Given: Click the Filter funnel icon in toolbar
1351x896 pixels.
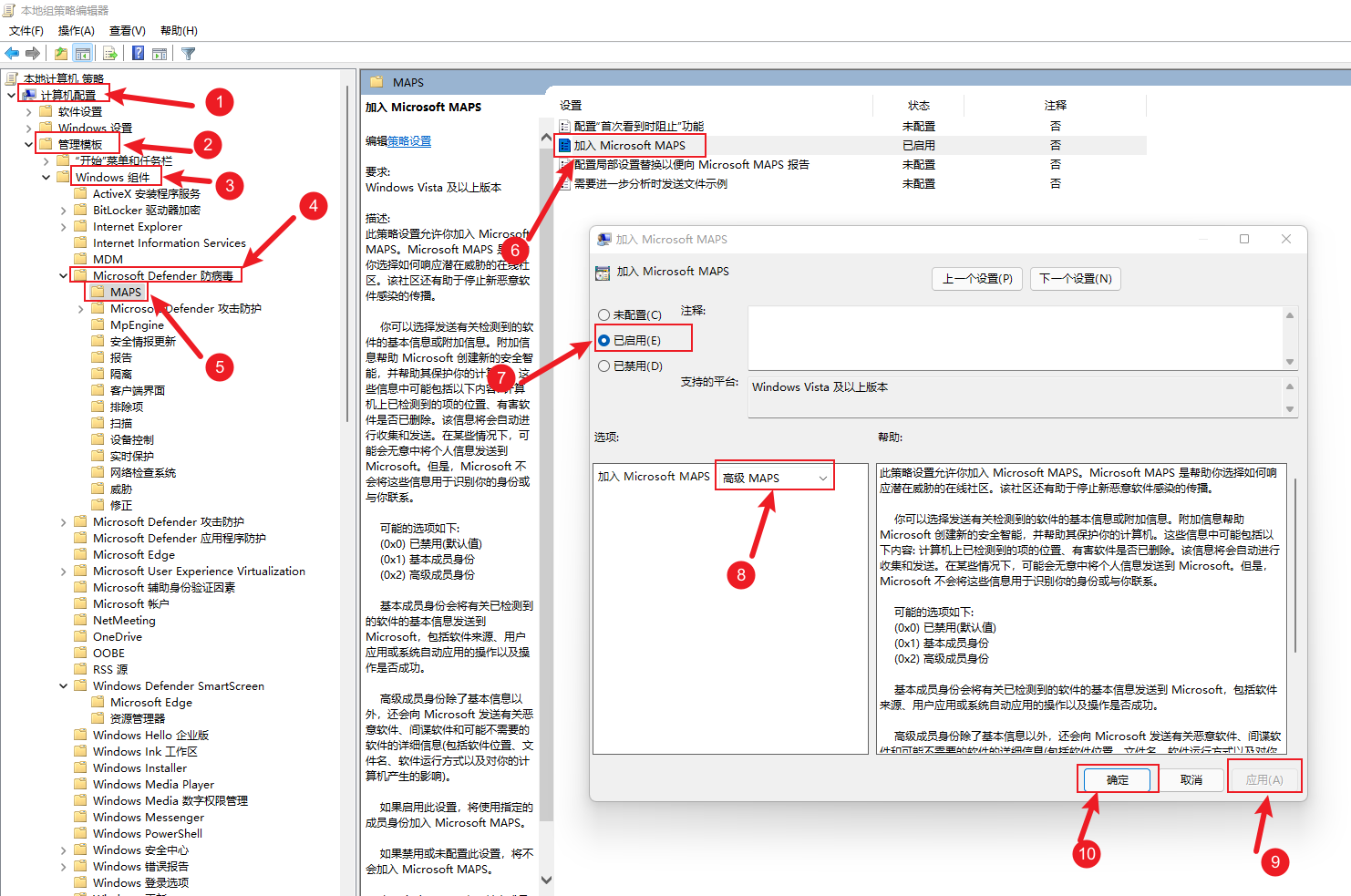Looking at the screenshot, I should point(189,54).
